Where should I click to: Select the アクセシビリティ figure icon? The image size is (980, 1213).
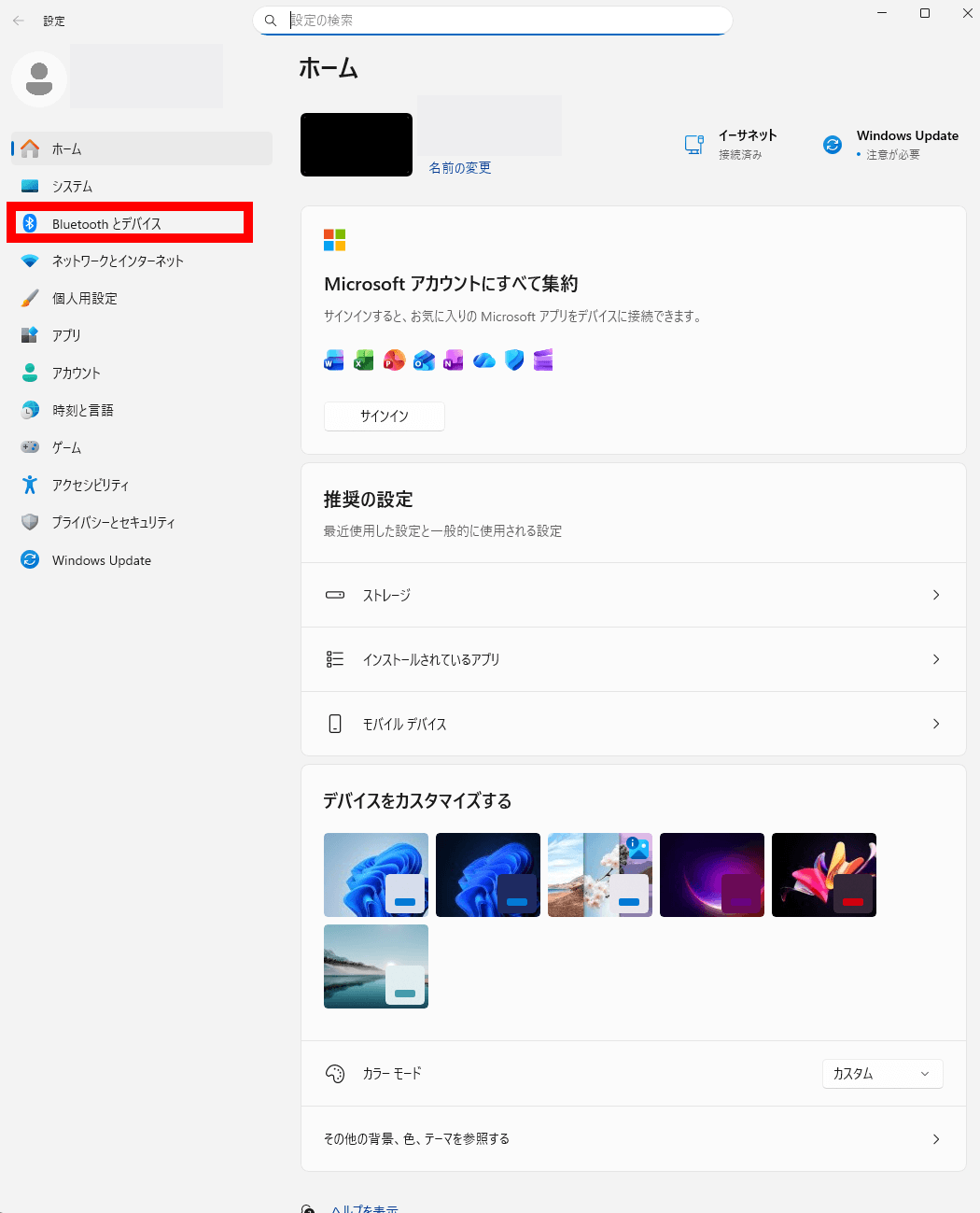click(x=30, y=485)
